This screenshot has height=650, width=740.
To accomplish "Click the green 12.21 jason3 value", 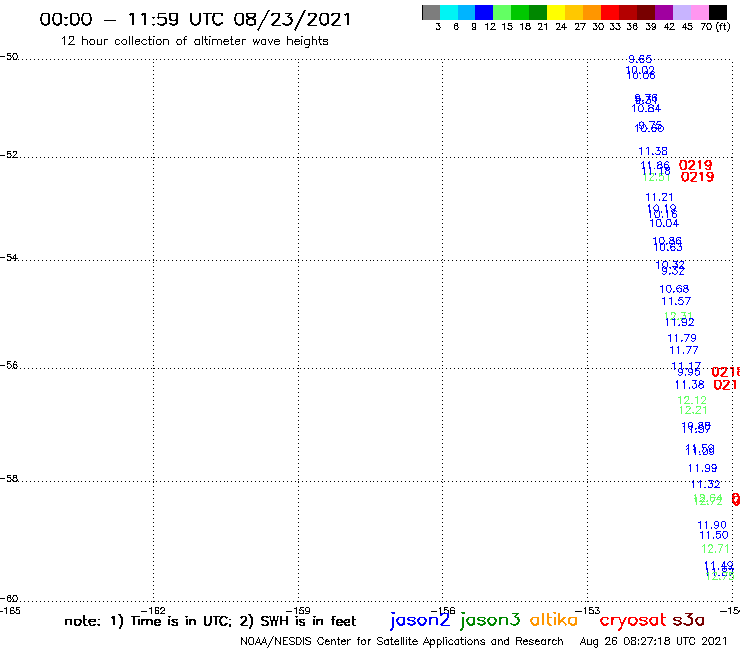I will pos(693,410).
